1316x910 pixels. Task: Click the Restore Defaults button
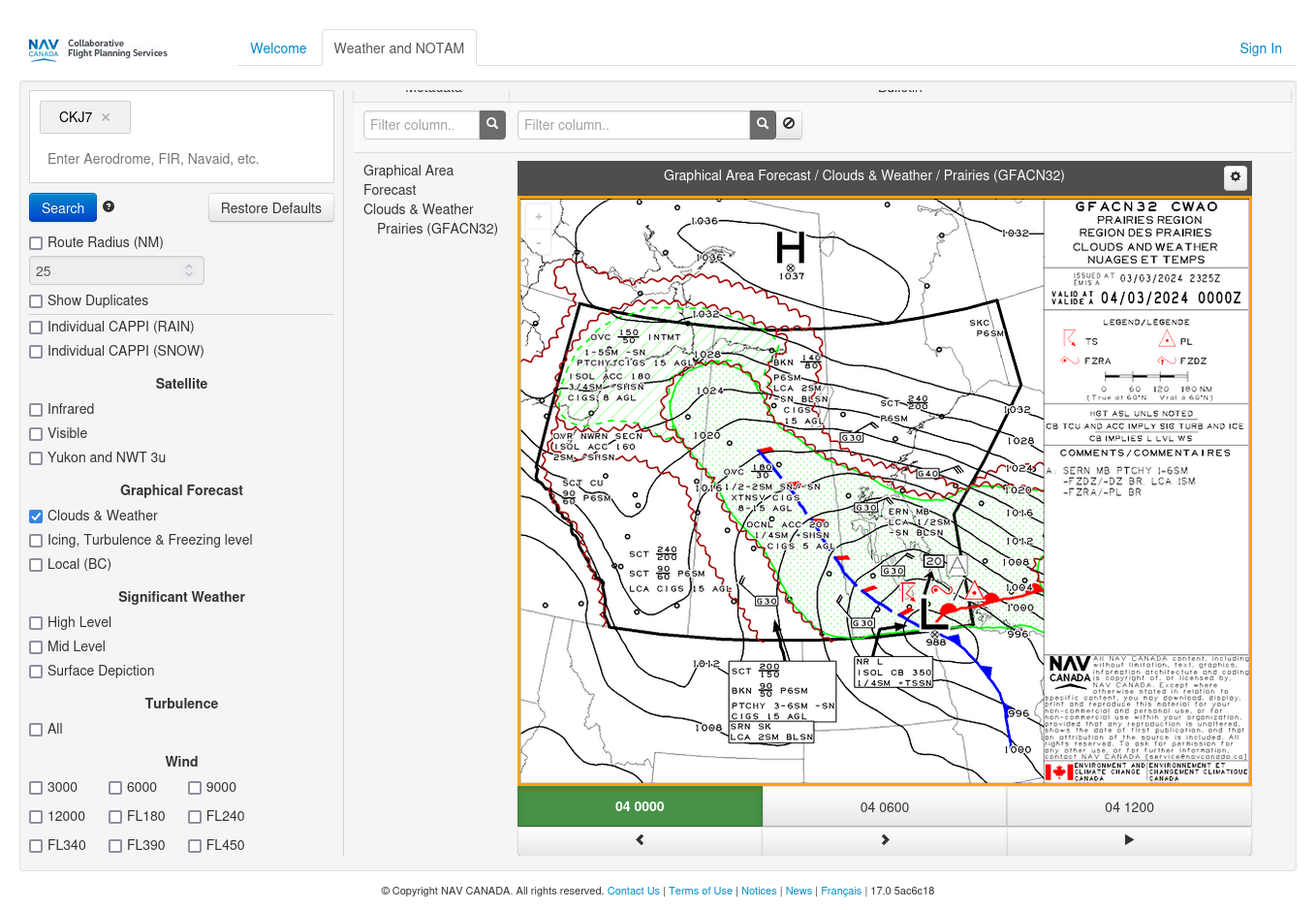271,208
